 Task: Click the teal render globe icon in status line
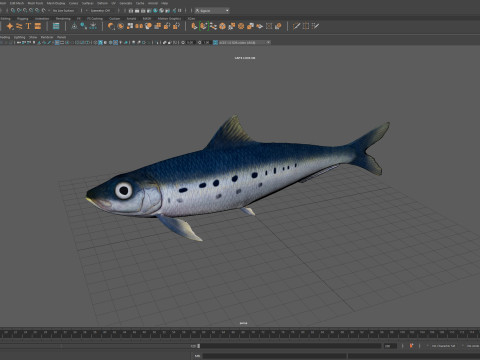tap(156, 11)
